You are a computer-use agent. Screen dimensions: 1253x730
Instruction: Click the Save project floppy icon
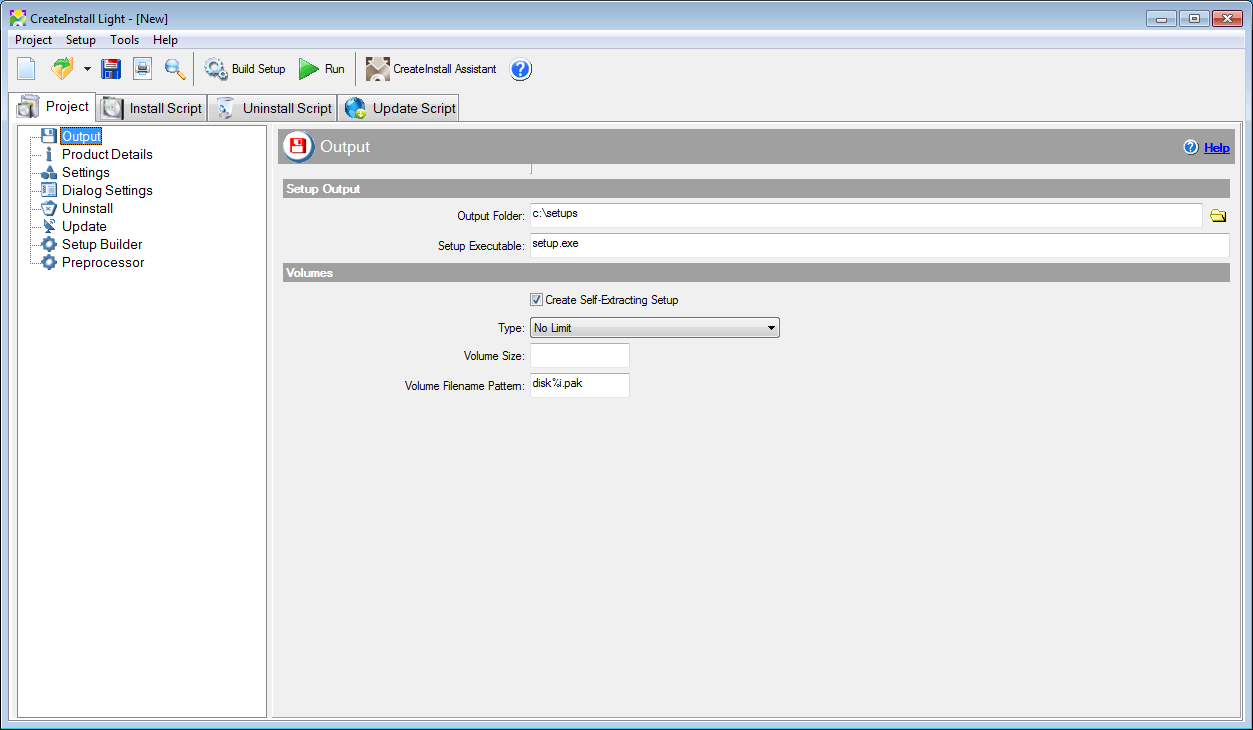point(111,69)
